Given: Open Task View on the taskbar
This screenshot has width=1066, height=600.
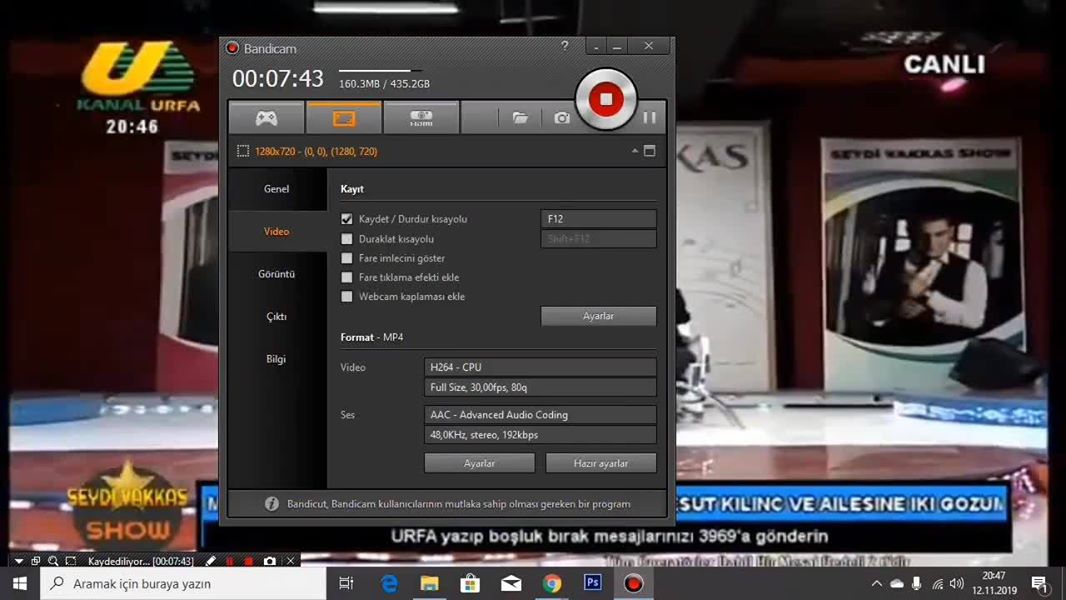Looking at the screenshot, I should click(x=346, y=584).
